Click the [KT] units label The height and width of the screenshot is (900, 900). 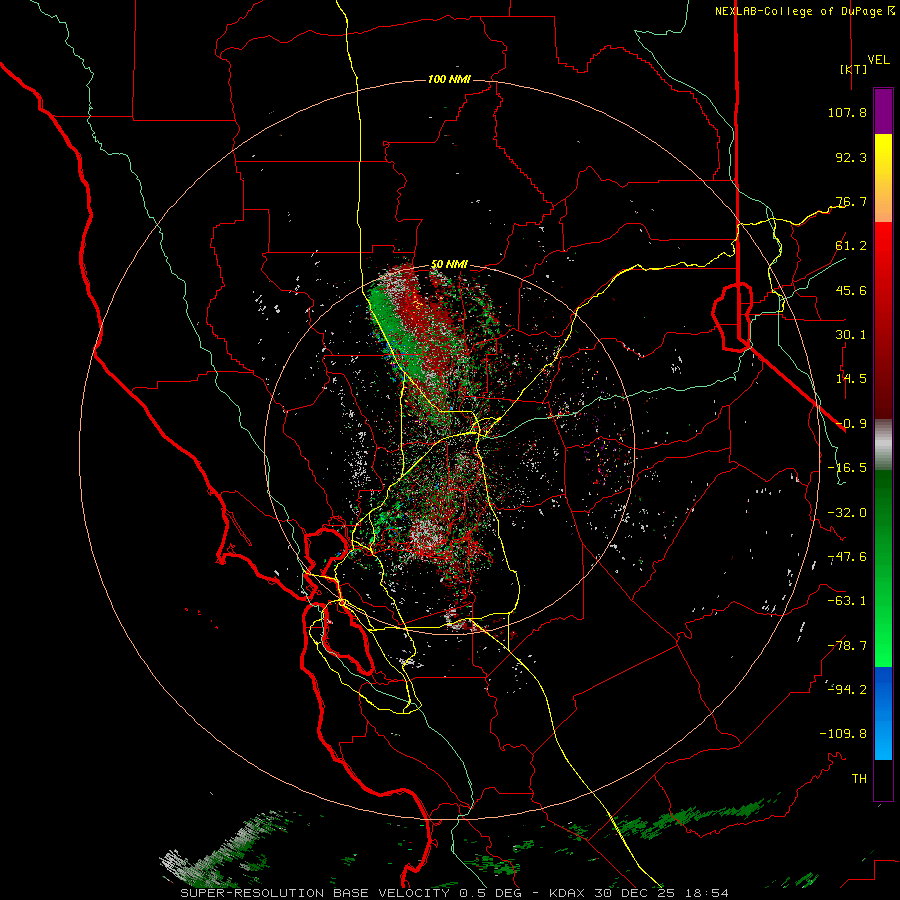854,69
